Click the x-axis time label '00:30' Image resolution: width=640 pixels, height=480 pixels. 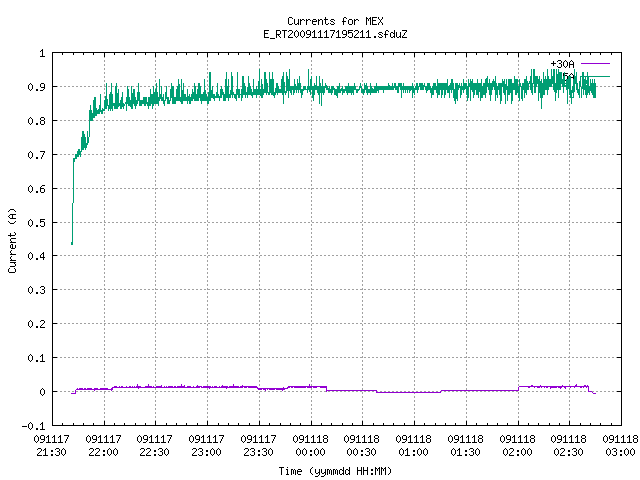coord(362,452)
